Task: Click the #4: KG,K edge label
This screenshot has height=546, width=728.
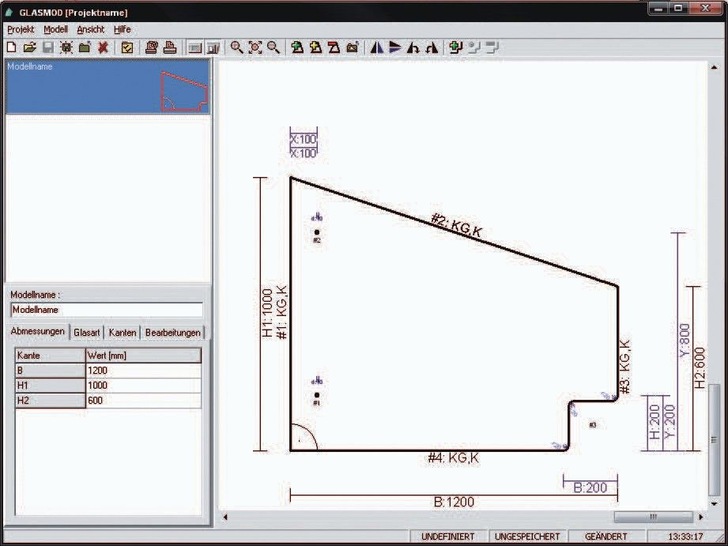Action: pos(453,458)
